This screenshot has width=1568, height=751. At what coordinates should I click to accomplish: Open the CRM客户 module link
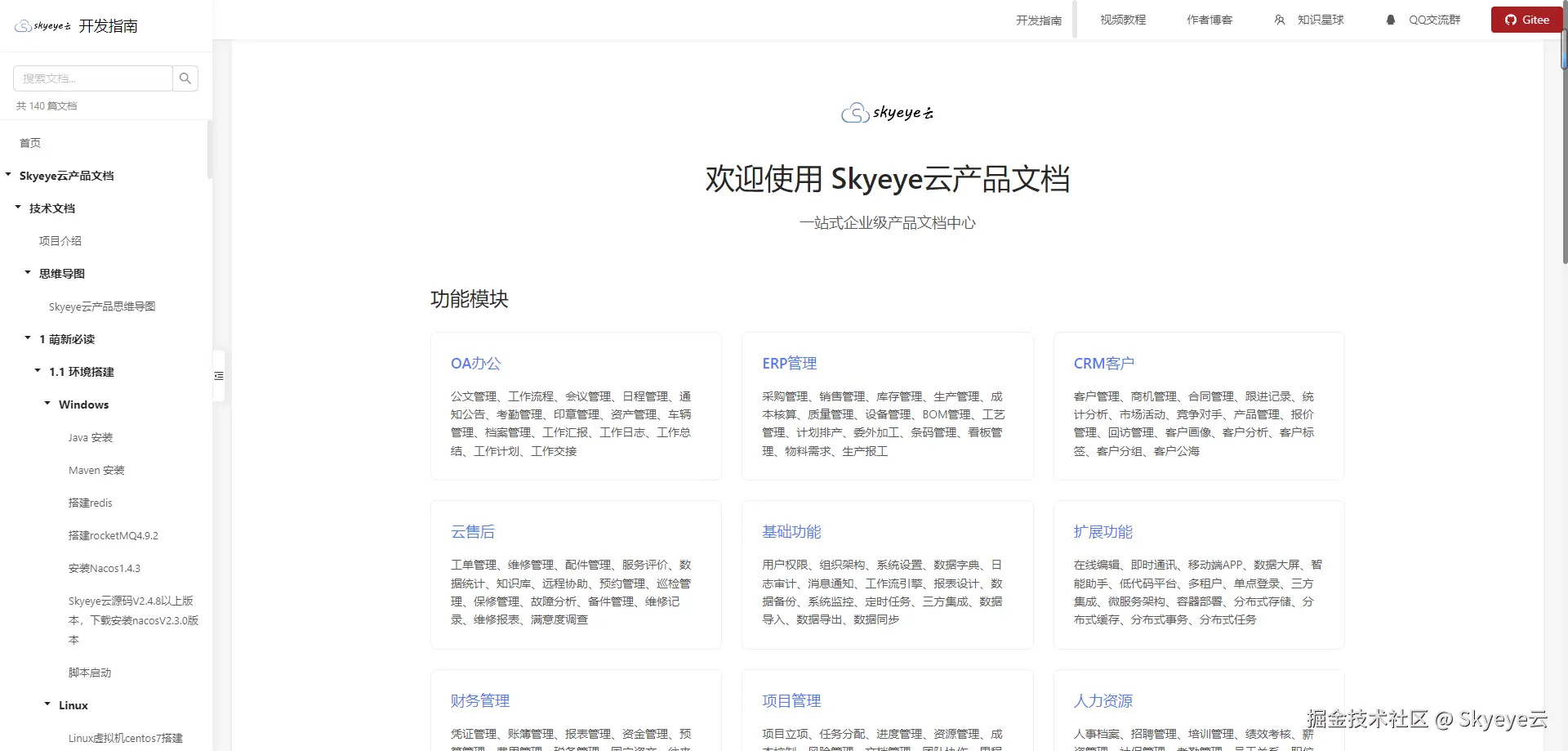click(1104, 364)
